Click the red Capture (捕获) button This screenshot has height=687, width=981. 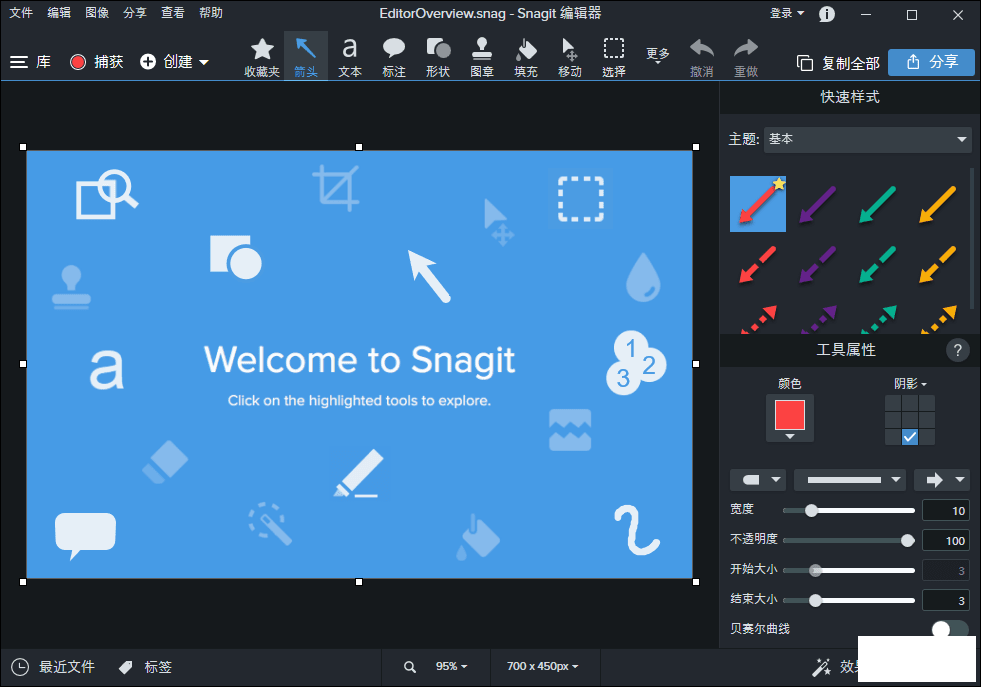(97, 62)
